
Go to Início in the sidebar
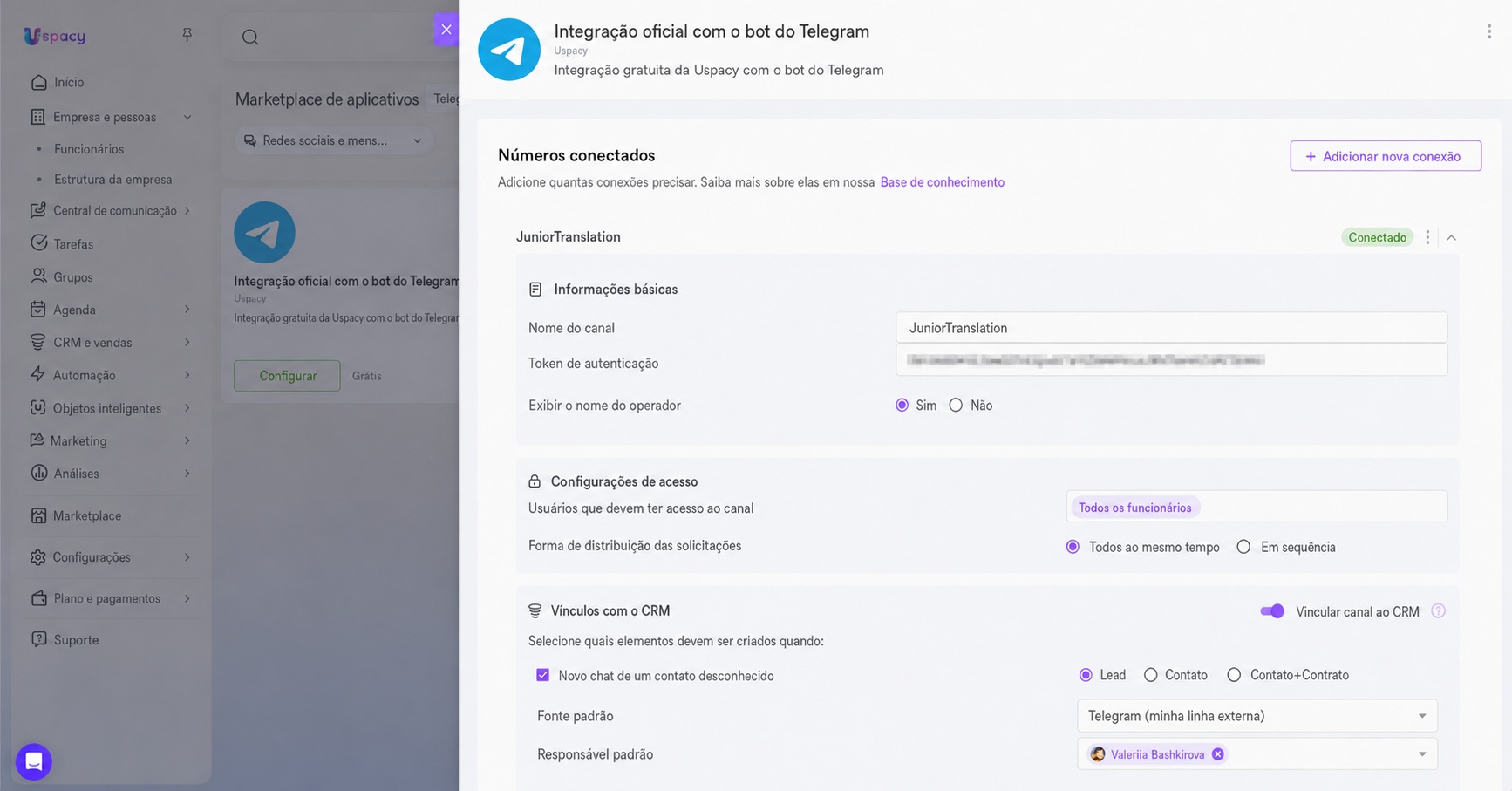(69, 82)
